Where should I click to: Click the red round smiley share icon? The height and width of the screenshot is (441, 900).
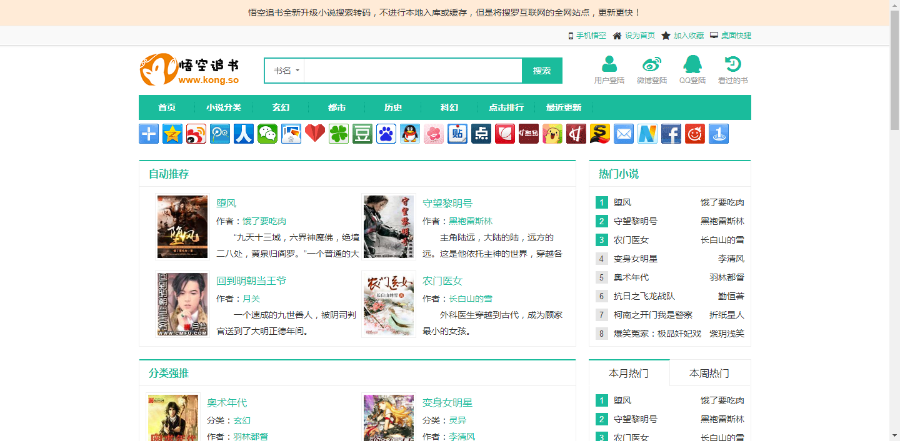[x=695, y=134]
